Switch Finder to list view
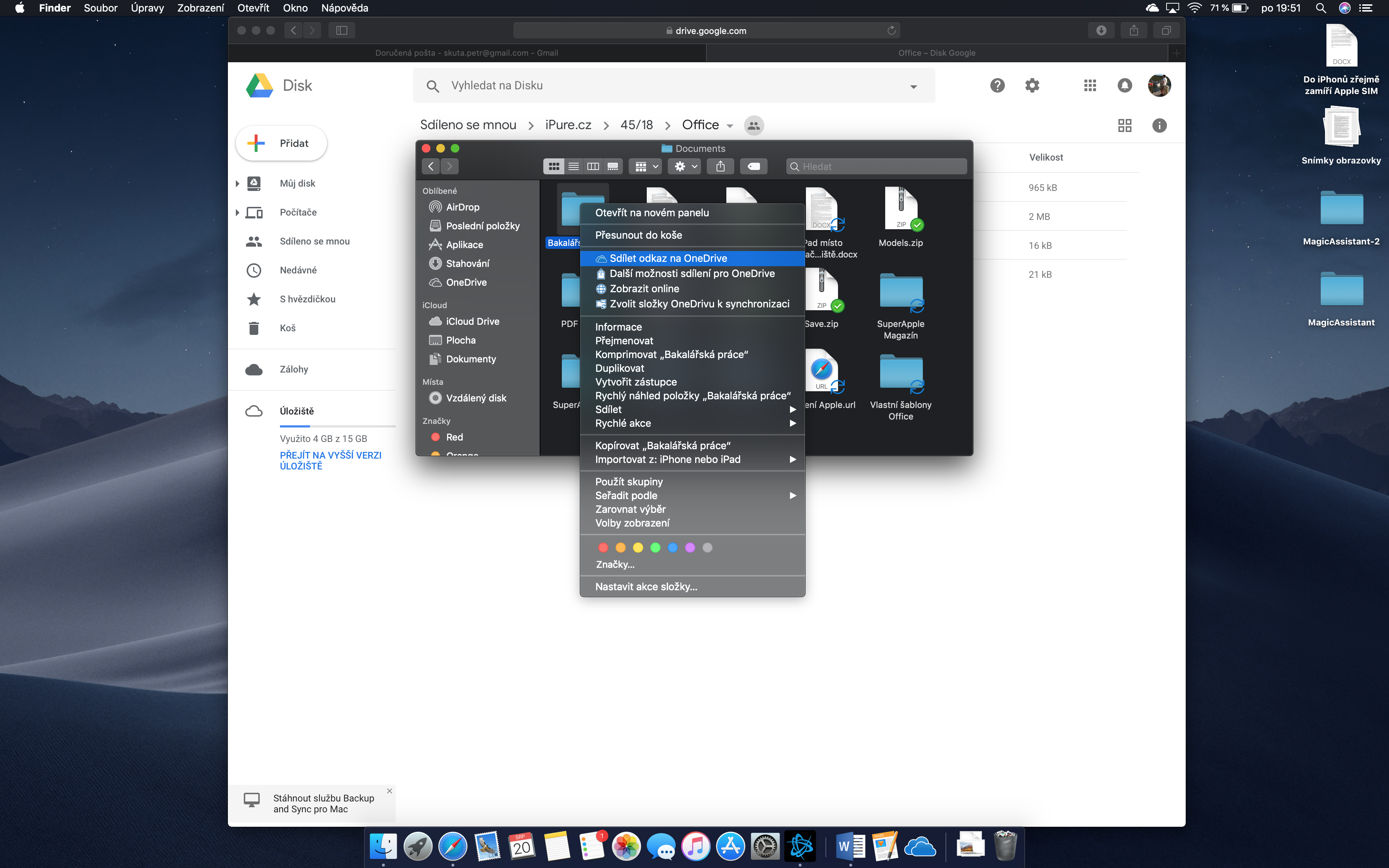The height and width of the screenshot is (868, 1389). coord(573,166)
